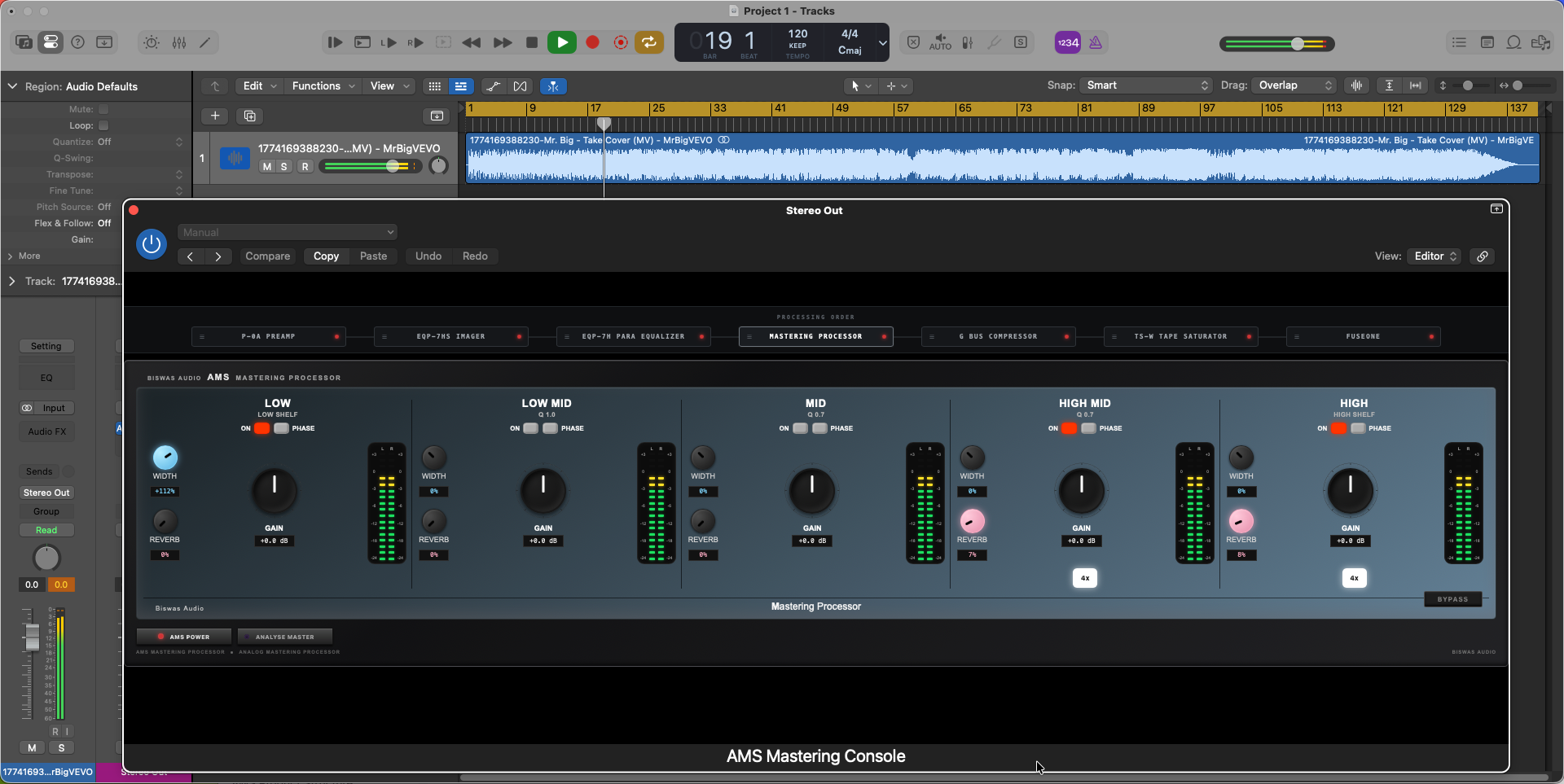Open the List Editors panel
The width and height of the screenshot is (1564, 784).
(1459, 42)
